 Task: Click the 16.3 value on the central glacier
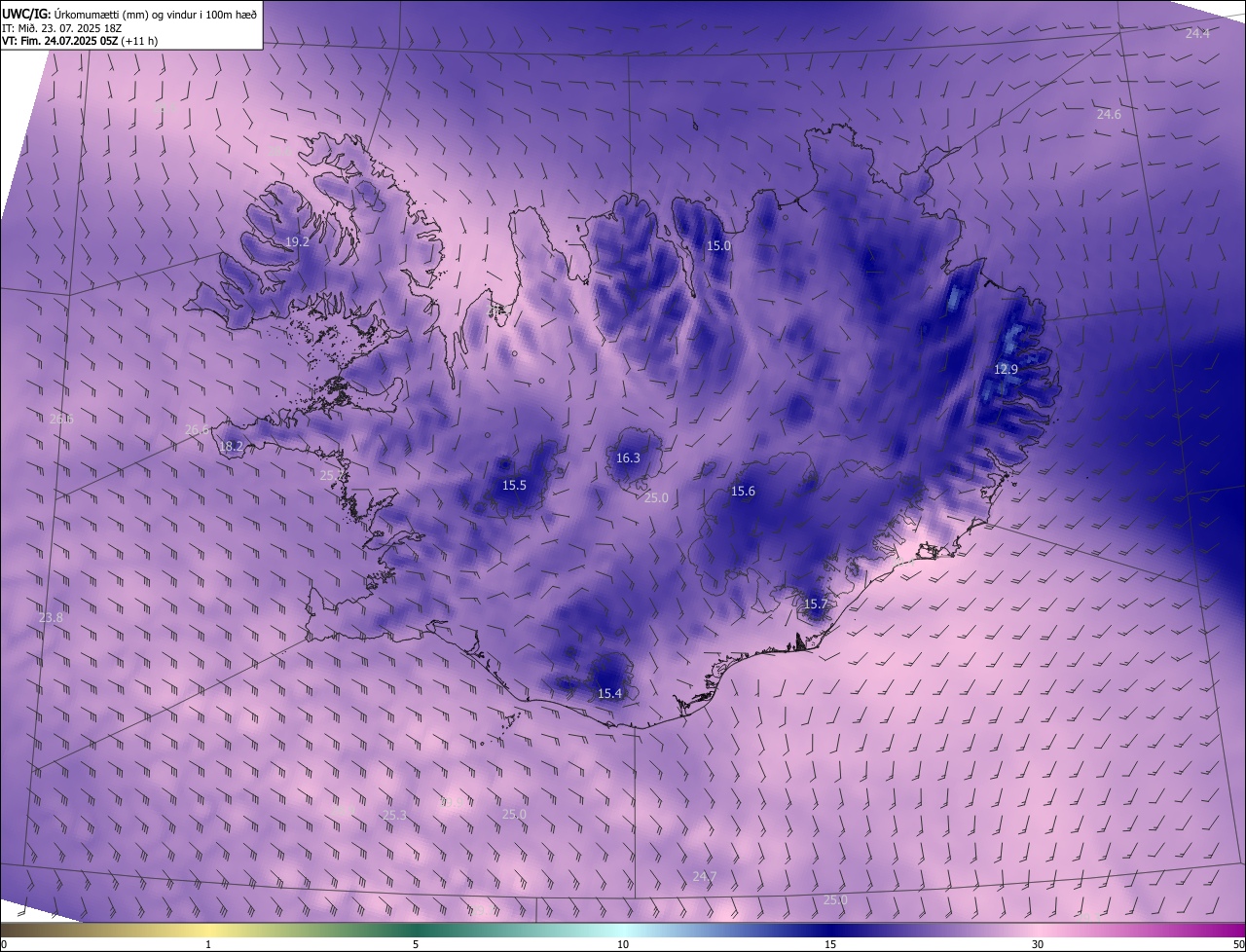coord(628,458)
